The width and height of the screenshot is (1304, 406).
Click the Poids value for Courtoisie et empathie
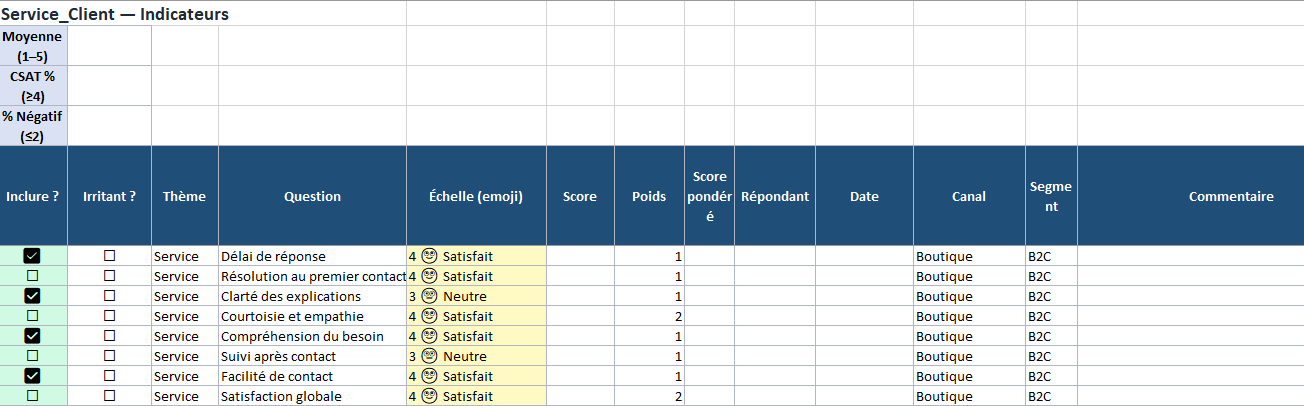648,316
